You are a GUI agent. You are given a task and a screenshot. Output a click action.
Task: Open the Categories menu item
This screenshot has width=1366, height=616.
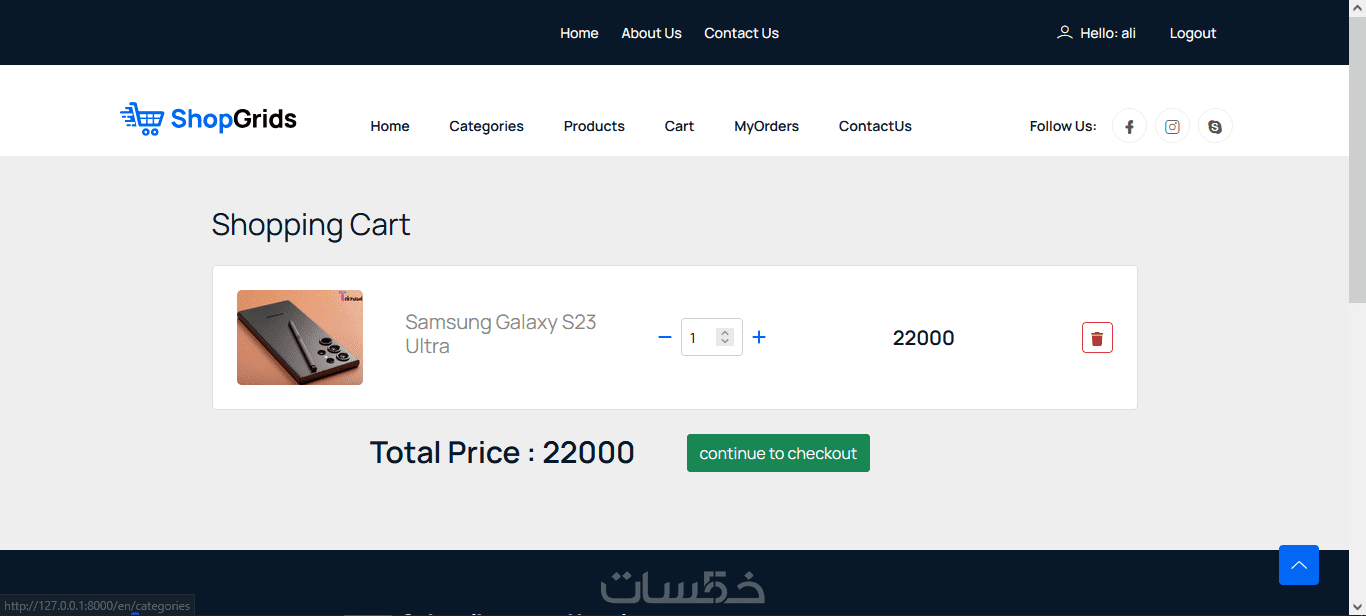(x=486, y=126)
